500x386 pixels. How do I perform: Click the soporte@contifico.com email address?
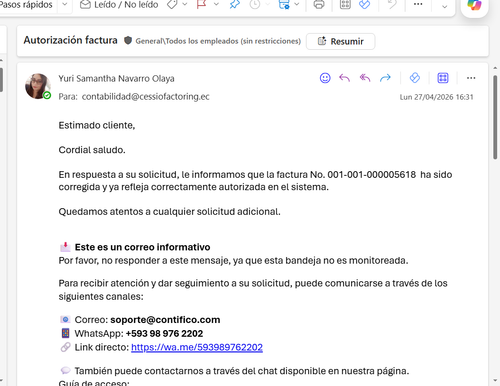pyautogui.click(x=165, y=320)
